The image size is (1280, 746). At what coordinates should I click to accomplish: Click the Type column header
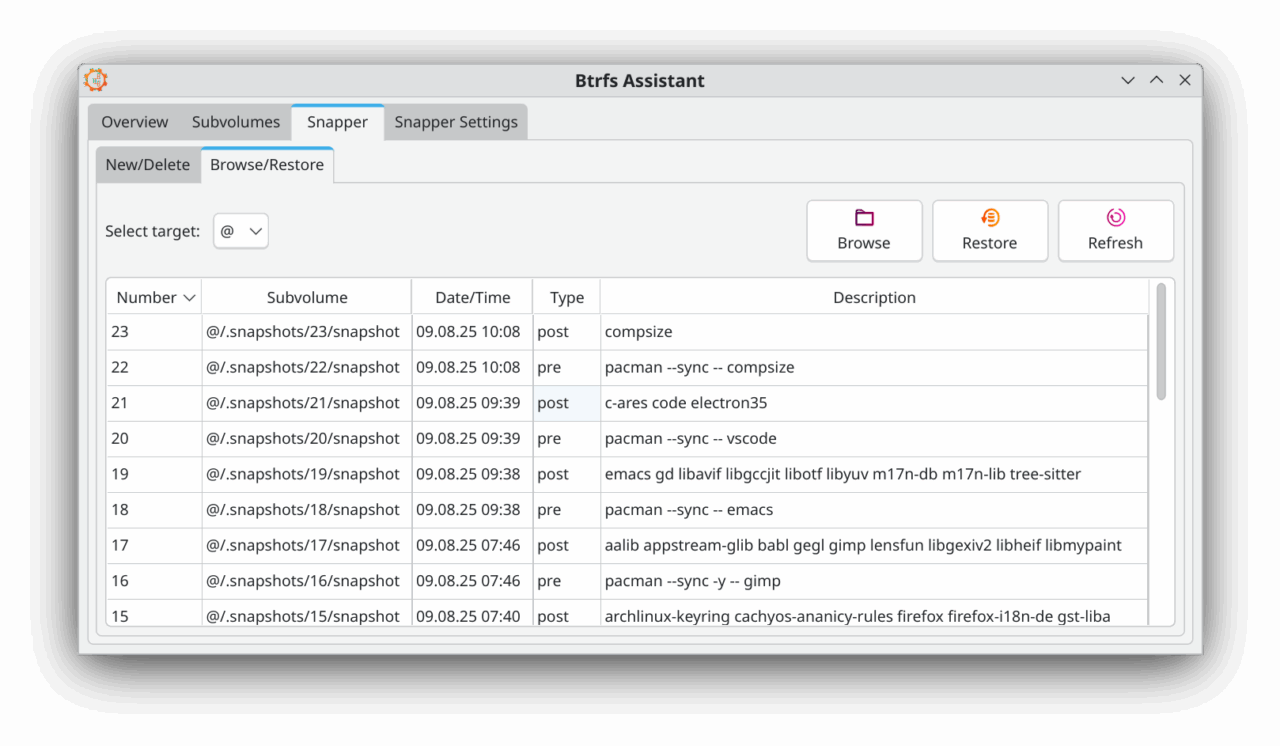tap(566, 297)
